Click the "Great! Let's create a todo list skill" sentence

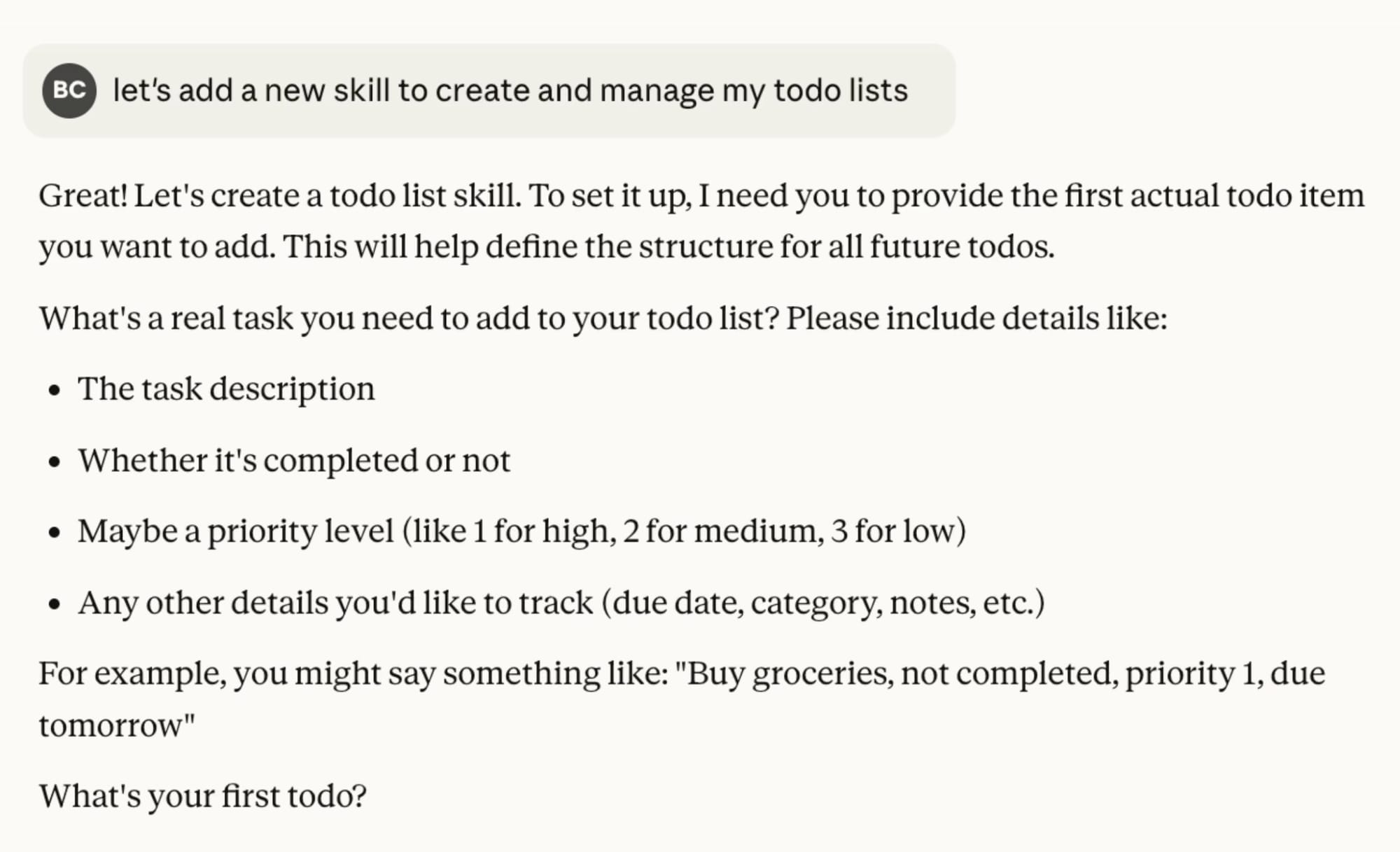coord(280,196)
